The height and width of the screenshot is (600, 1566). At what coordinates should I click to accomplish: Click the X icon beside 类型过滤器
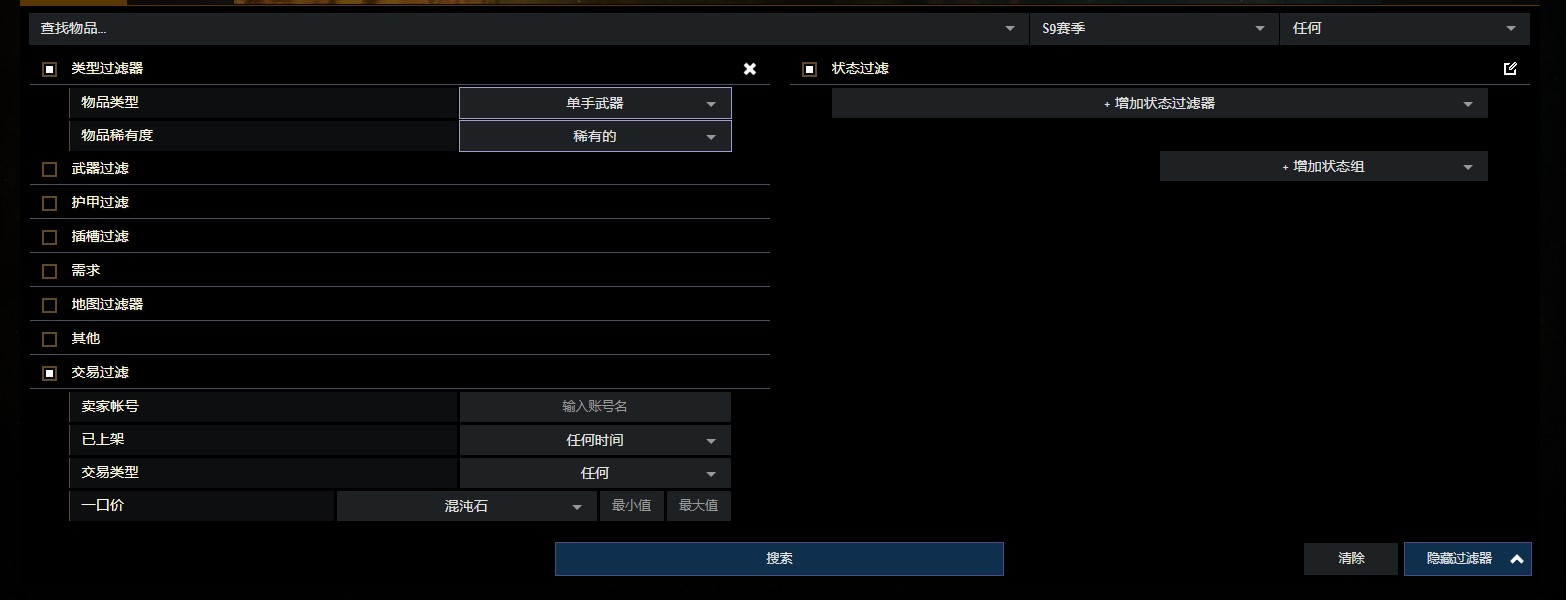tap(750, 69)
